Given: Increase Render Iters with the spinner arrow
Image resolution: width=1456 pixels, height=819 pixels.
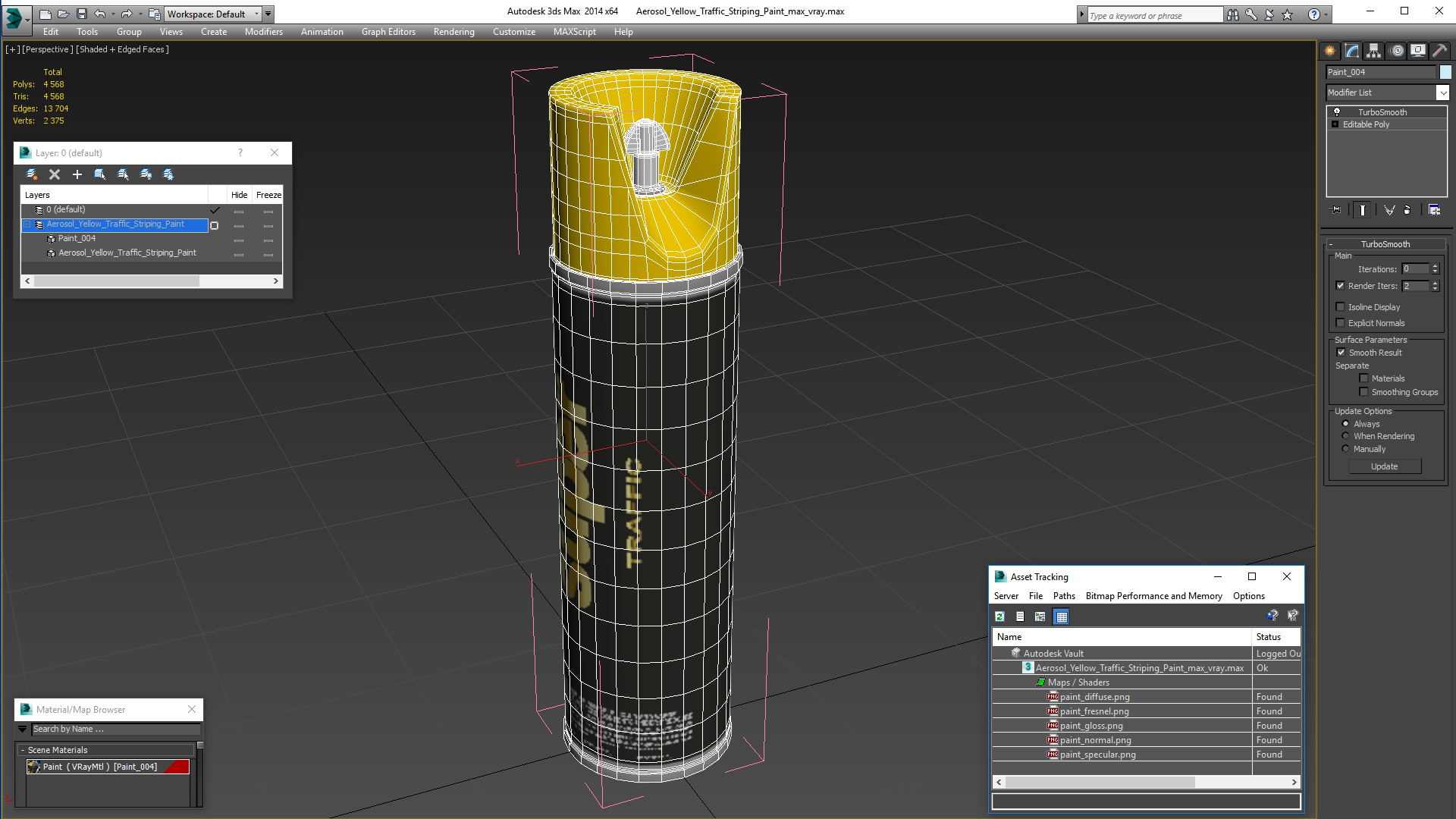Looking at the screenshot, I should click(x=1435, y=283).
